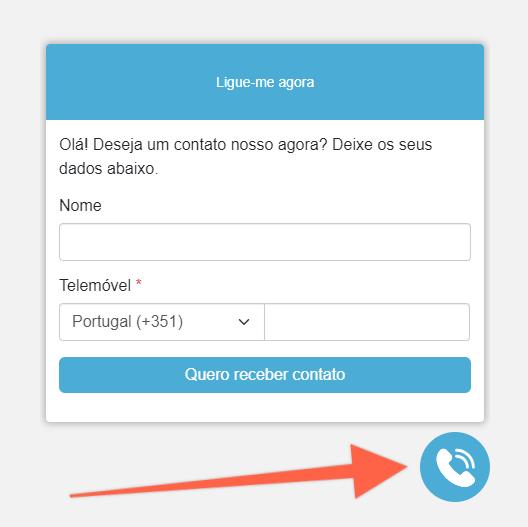Click the Telemóvel field label

pyautogui.click(x=95, y=285)
